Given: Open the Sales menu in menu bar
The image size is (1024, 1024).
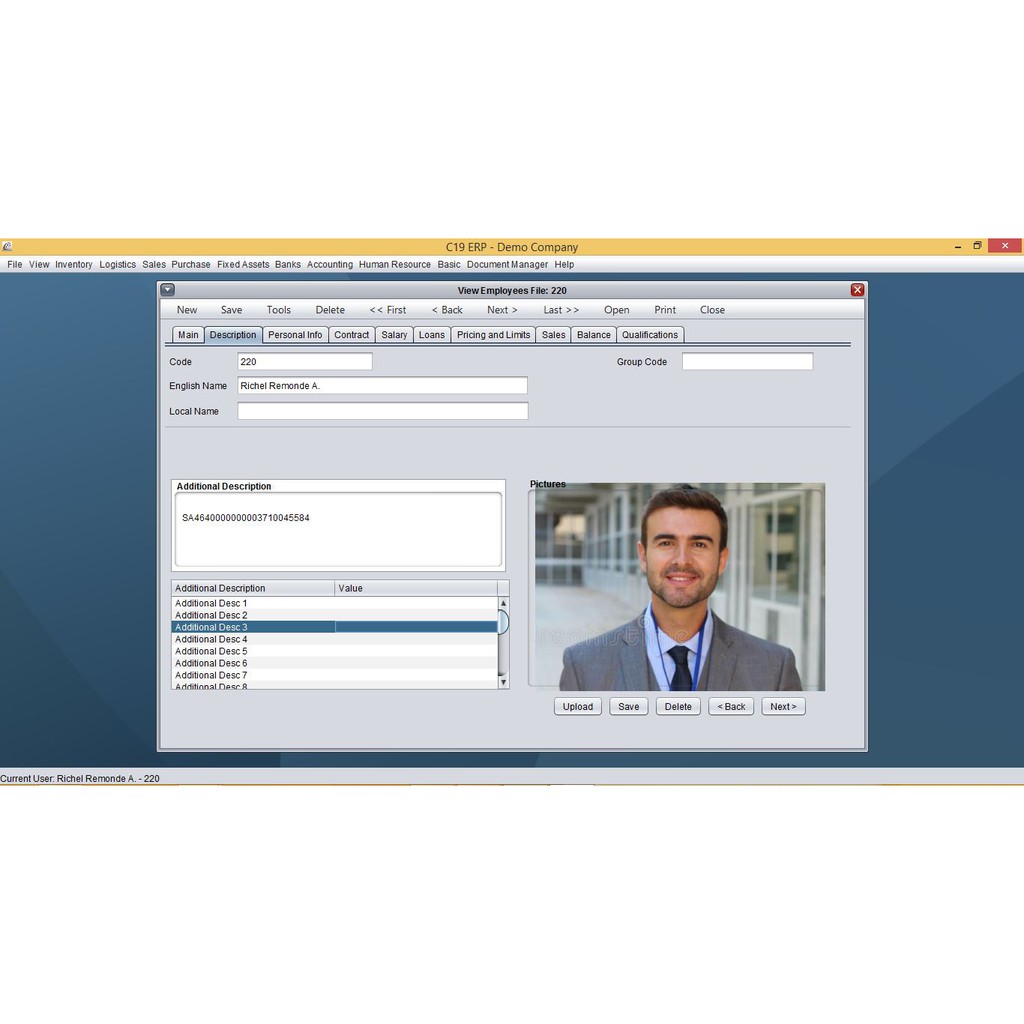Looking at the screenshot, I should pyautogui.click(x=154, y=264).
